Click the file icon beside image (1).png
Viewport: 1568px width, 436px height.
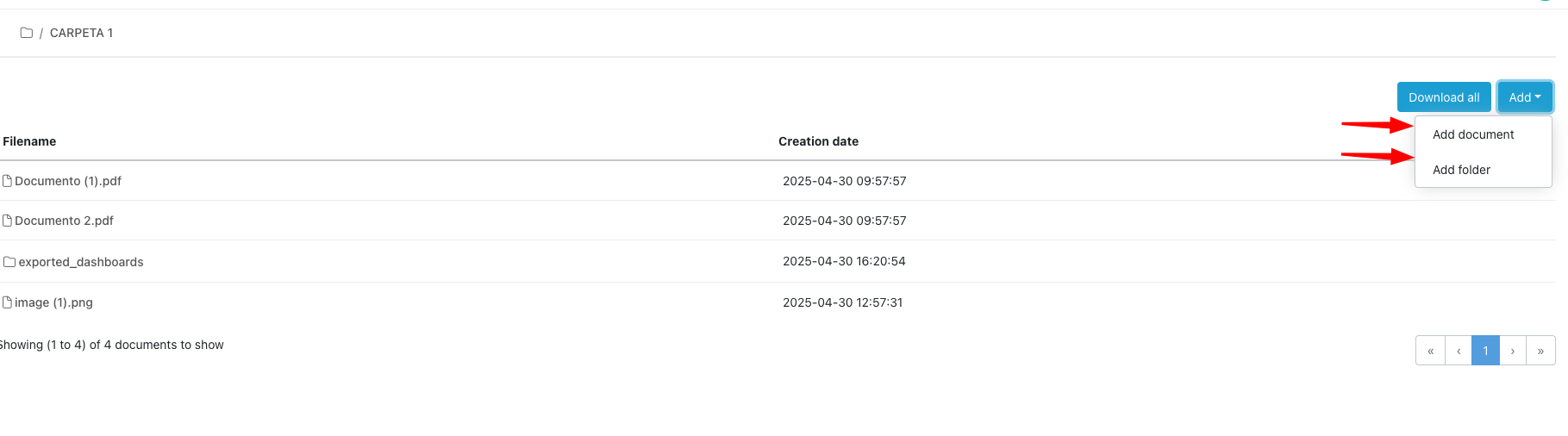point(7,302)
